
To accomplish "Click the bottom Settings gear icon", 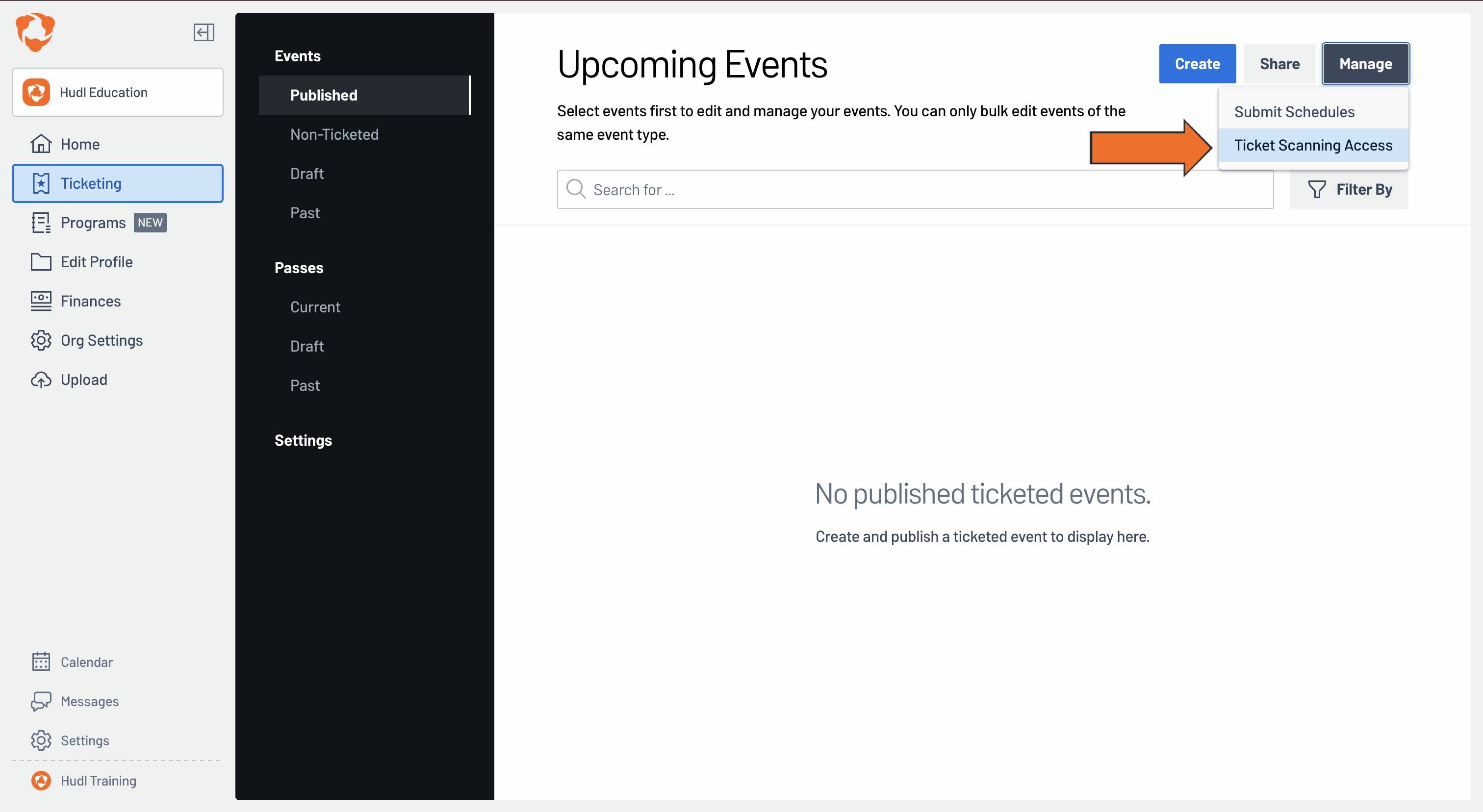I will click(41, 740).
